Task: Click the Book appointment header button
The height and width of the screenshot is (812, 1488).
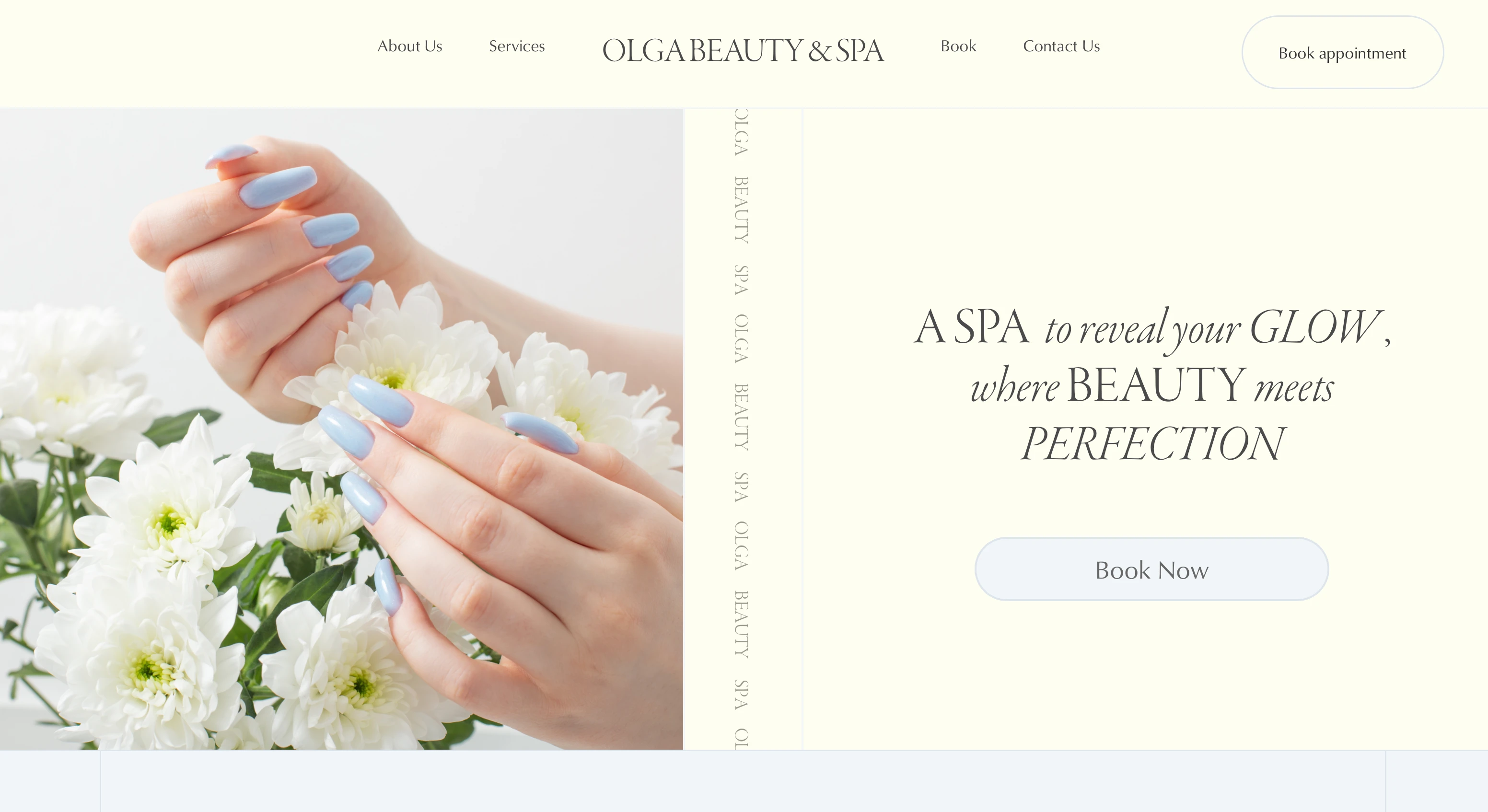Action: pos(1342,53)
